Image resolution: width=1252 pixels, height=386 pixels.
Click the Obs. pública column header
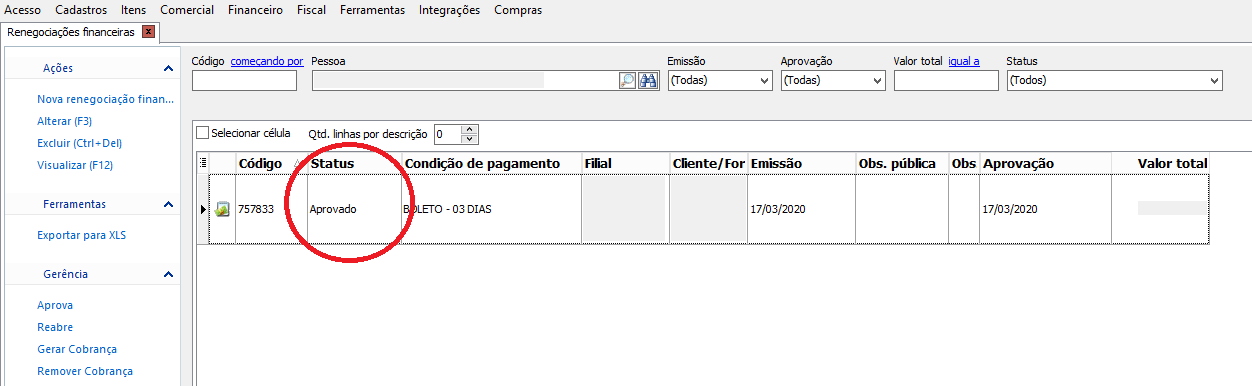902,163
